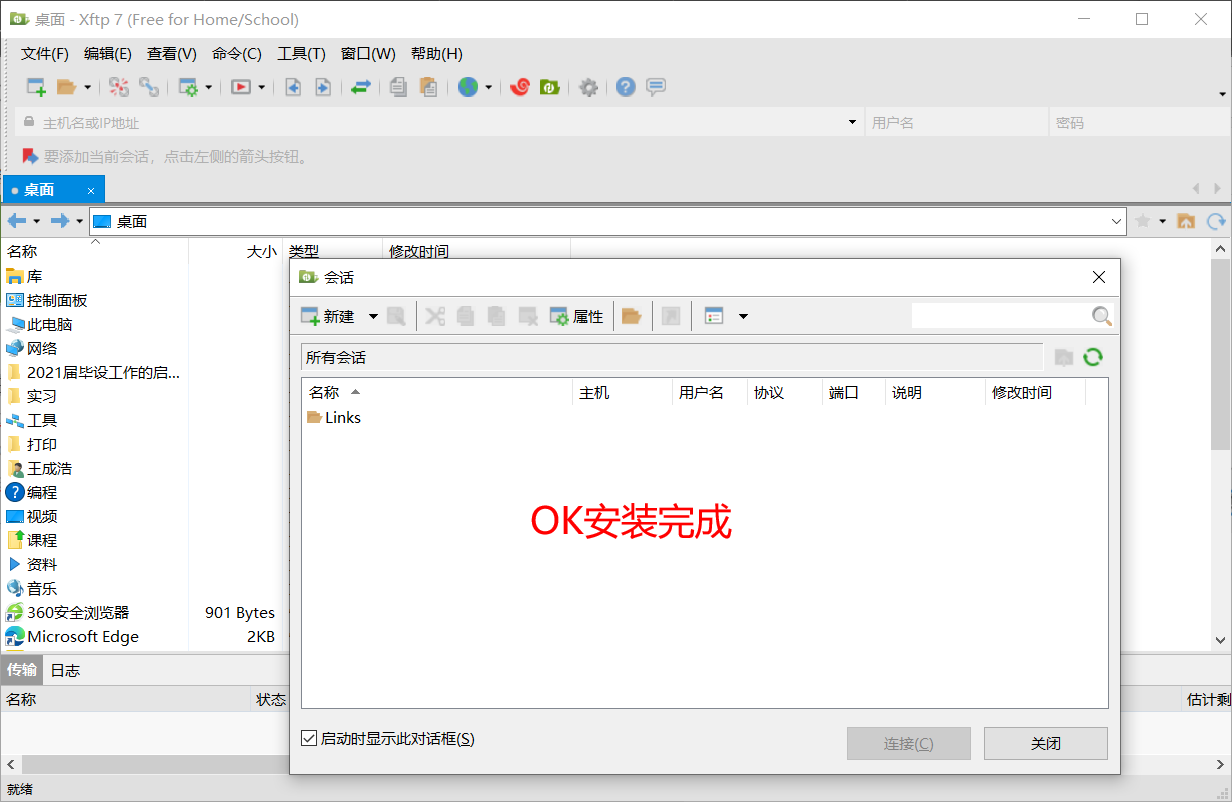Select 此电脑 in the file list
The width and height of the screenshot is (1232, 802).
pyautogui.click(x=39, y=324)
